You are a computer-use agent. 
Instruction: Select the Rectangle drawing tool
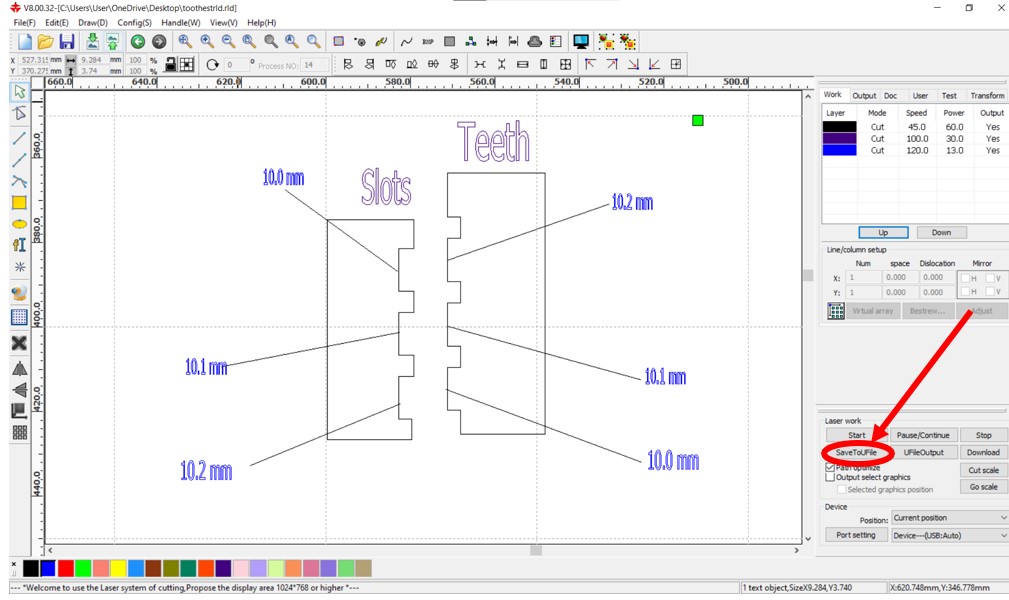click(x=19, y=202)
